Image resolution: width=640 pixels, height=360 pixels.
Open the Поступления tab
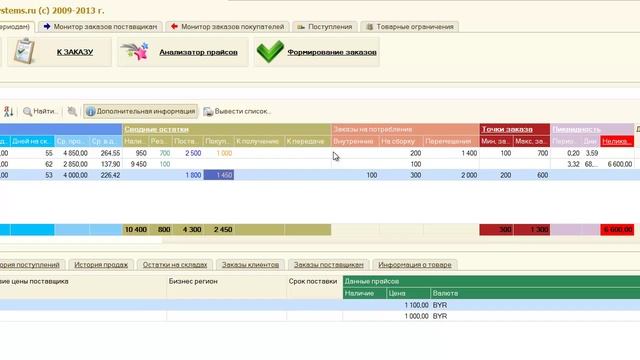click(325, 27)
